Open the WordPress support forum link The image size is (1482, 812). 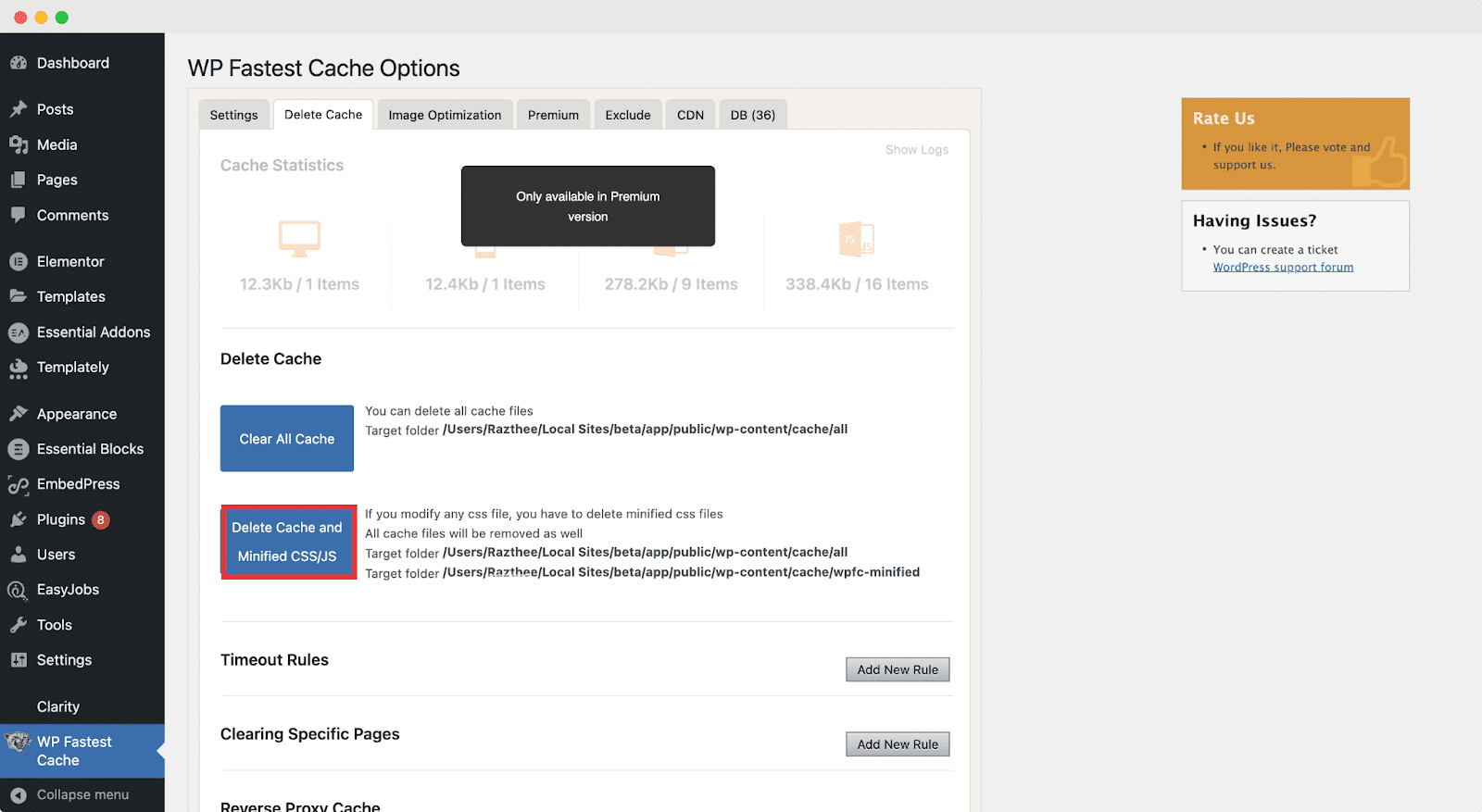[1283, 268]
